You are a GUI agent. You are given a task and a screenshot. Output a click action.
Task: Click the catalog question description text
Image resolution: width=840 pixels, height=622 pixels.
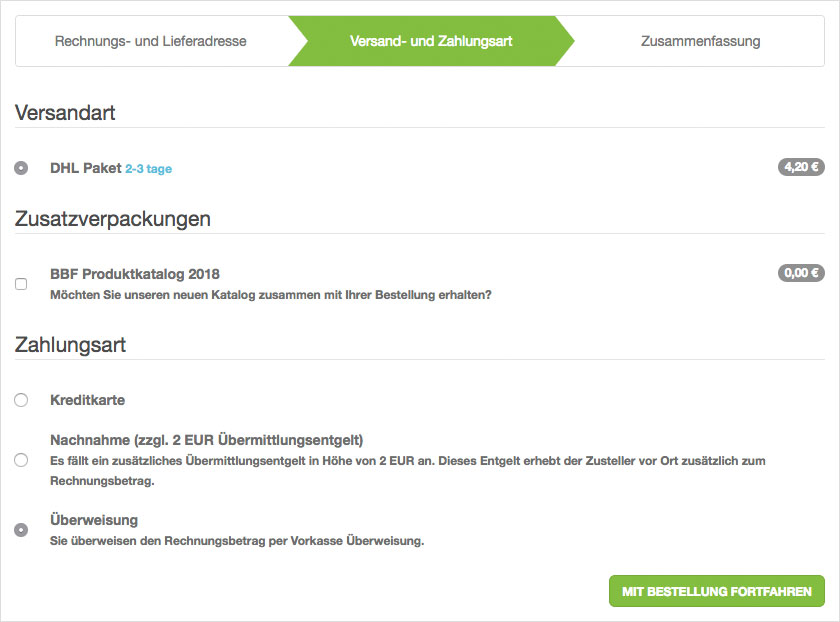point(271,295)
